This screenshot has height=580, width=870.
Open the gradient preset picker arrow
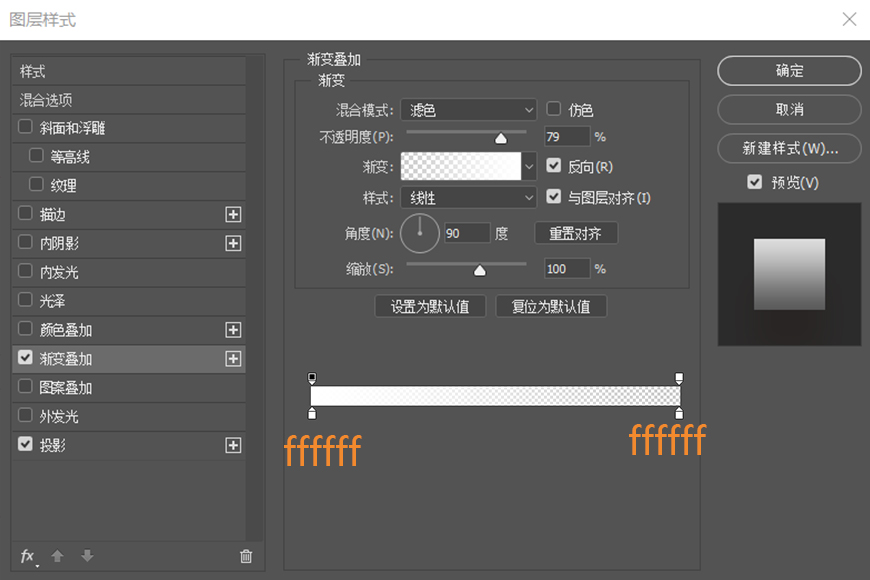tap(531, 164)
